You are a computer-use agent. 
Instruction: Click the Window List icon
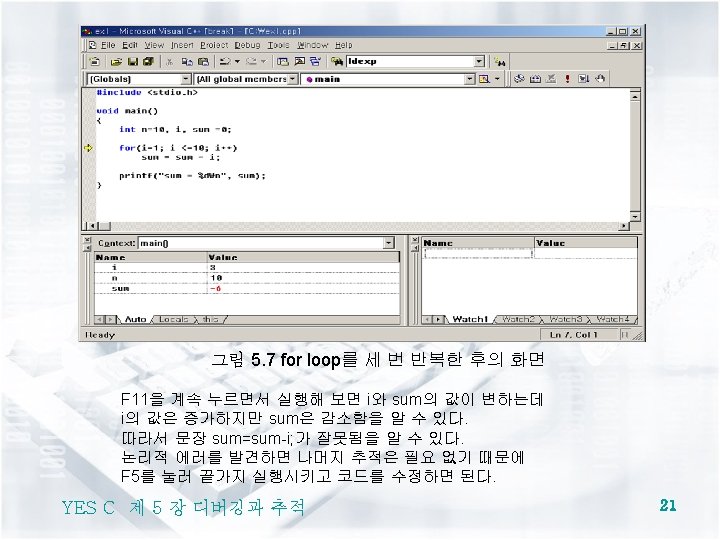pyautogui.click(x=315, y=62)
